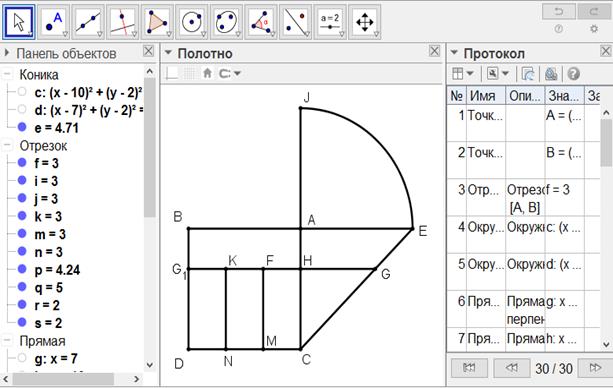
Task: Go to first construction step
Action: tap(469, 368)
